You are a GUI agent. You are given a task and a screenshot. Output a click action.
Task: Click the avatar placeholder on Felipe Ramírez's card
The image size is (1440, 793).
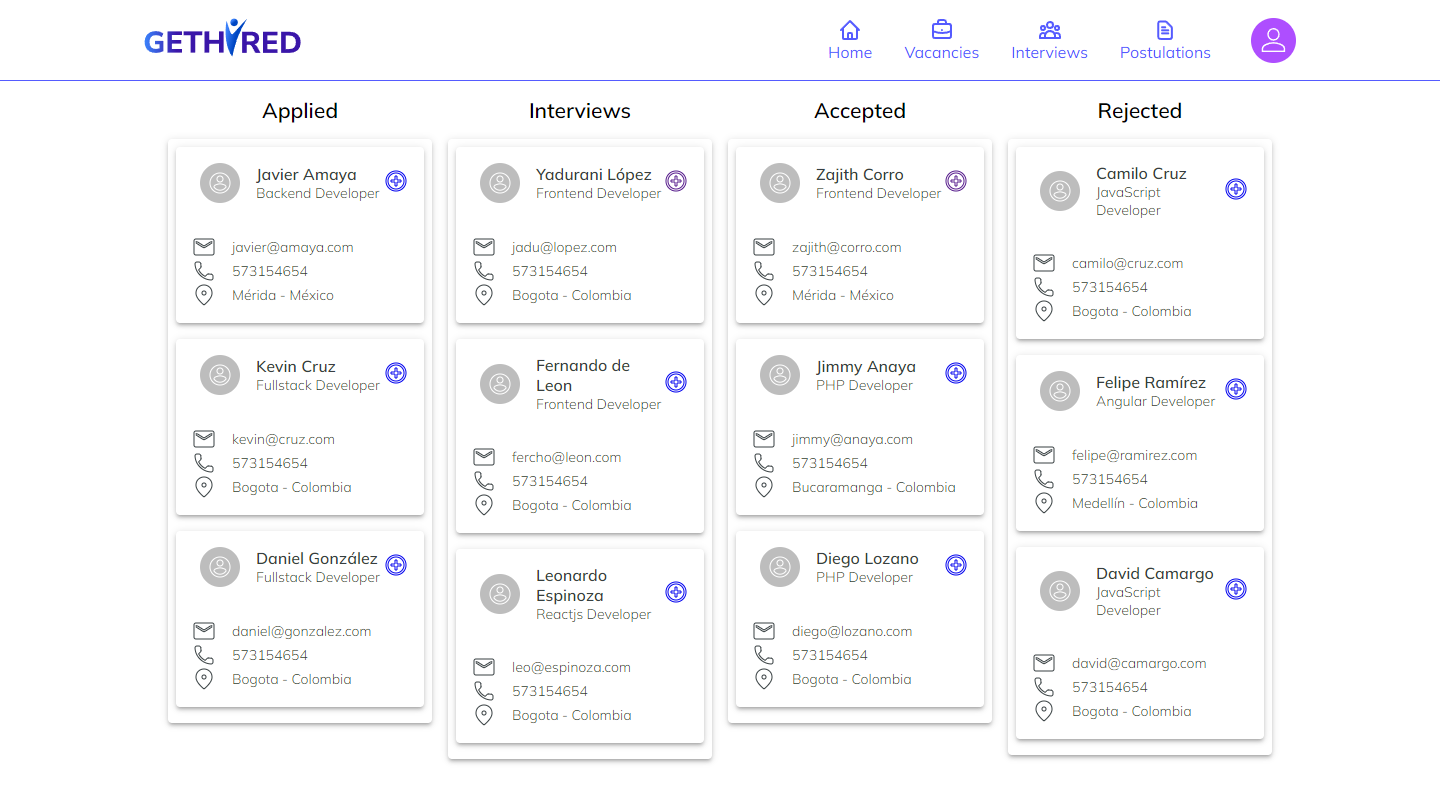coord(1060,391)
